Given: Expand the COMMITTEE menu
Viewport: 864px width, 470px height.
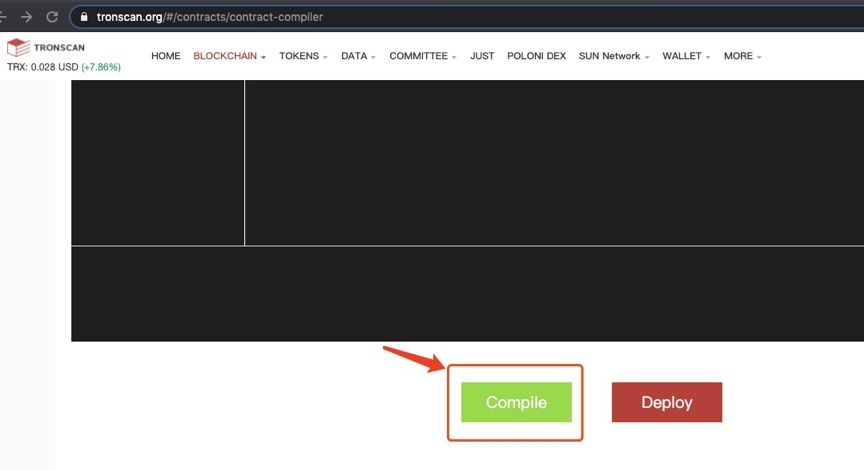Looking at the screenshot, I should click(422, 56).
